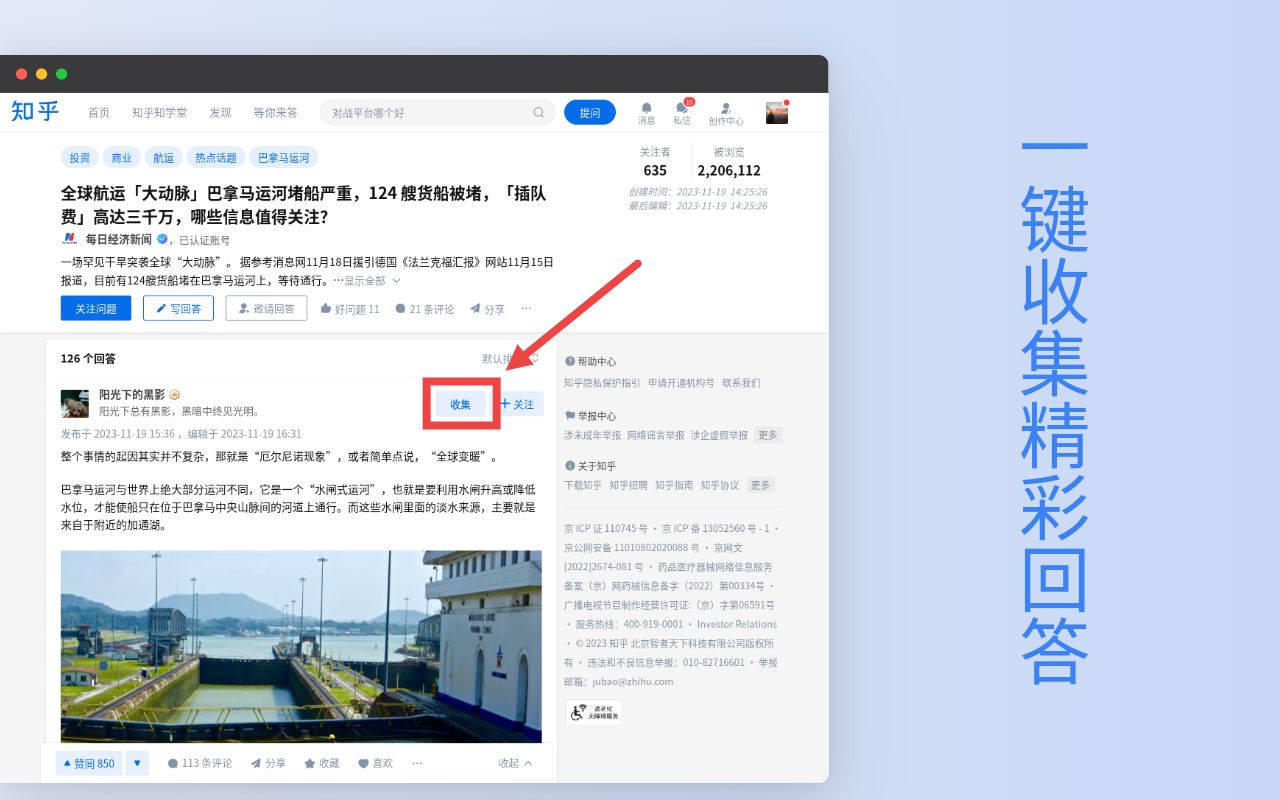Expand the question with 显示全部
1280x800 pixels.
(368, 281)
